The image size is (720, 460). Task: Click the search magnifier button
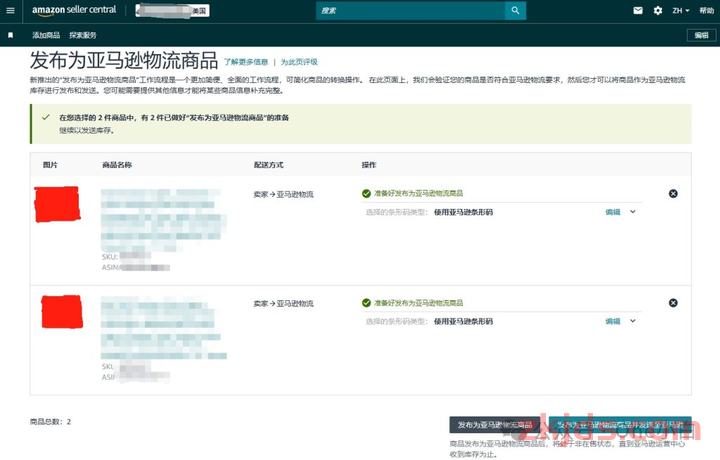[x=515, y=11]
